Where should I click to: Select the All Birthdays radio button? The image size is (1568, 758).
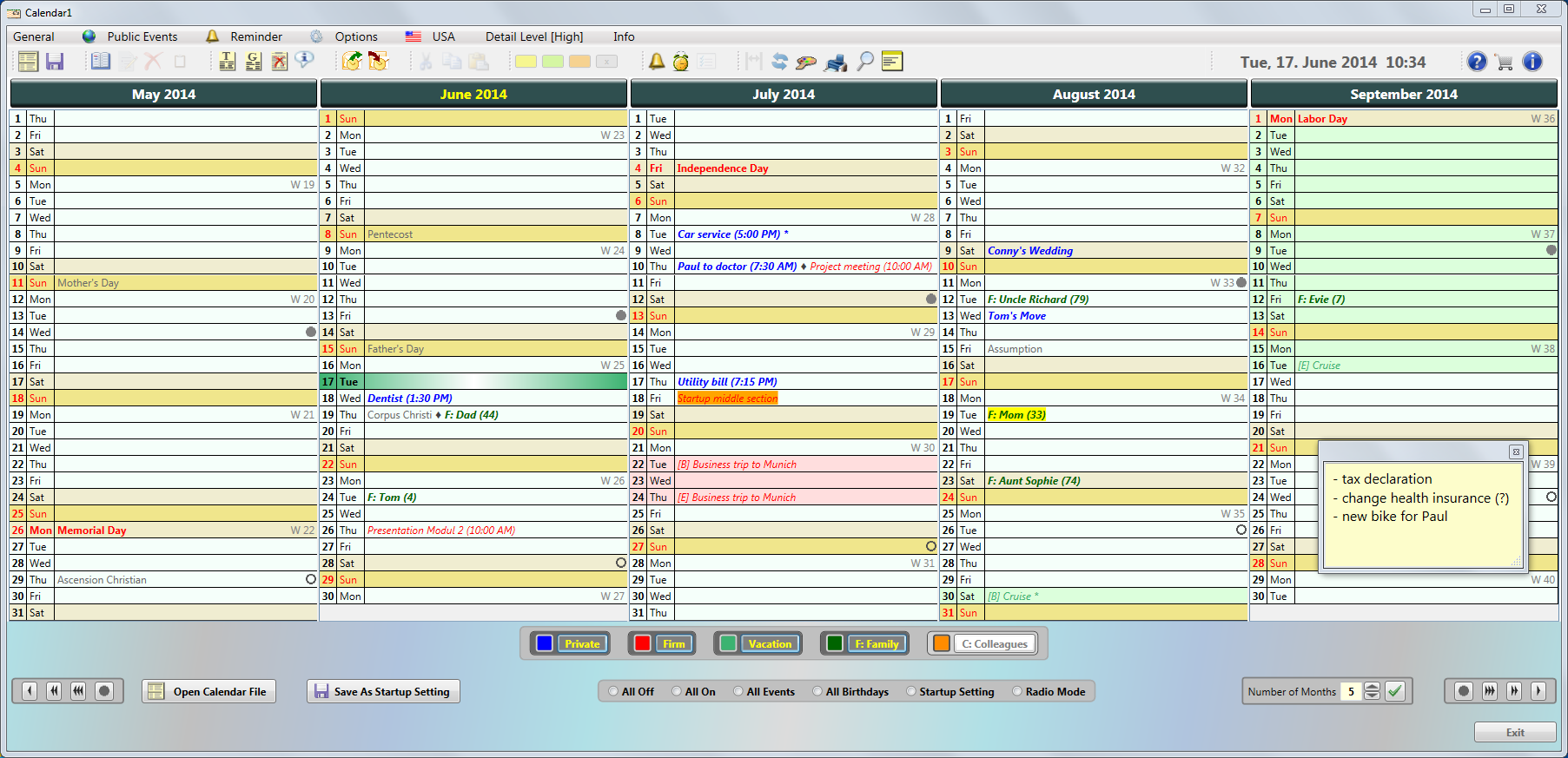[x=817, y=692]
